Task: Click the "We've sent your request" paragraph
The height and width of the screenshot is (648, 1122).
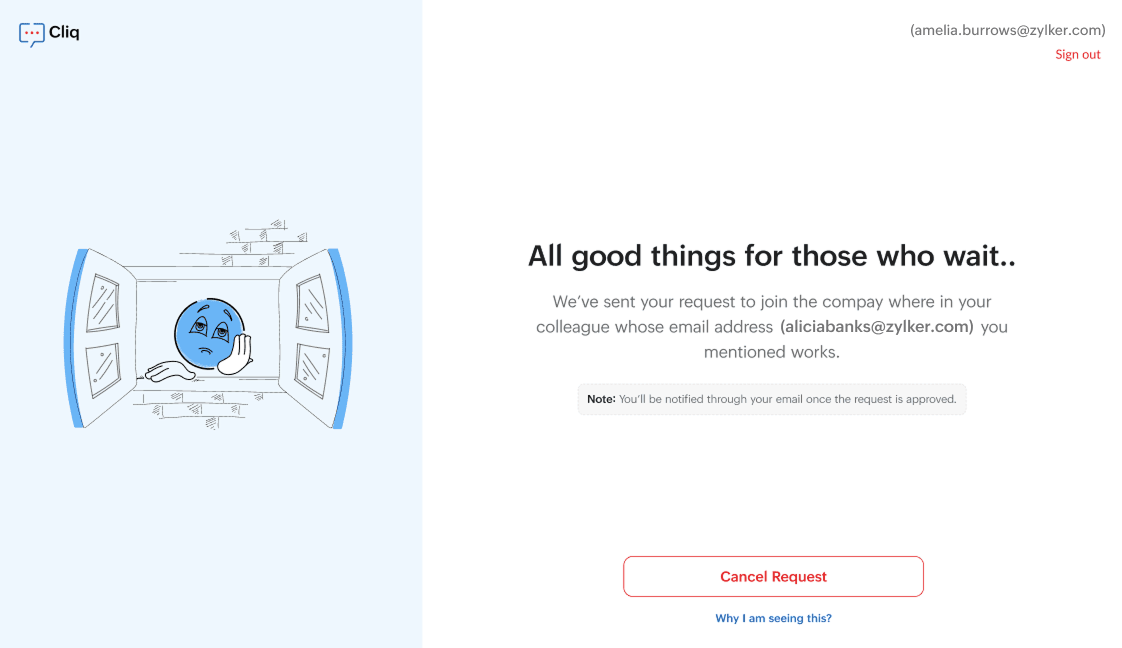Action: coord(772,326)
